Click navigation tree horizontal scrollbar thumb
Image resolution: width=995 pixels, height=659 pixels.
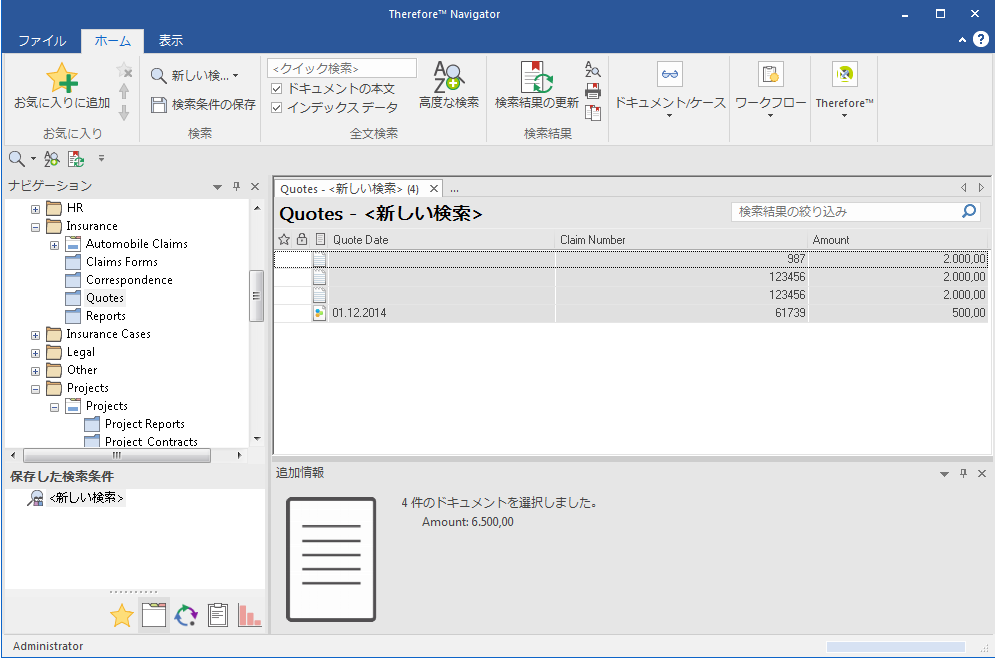(x=117, y=455)
